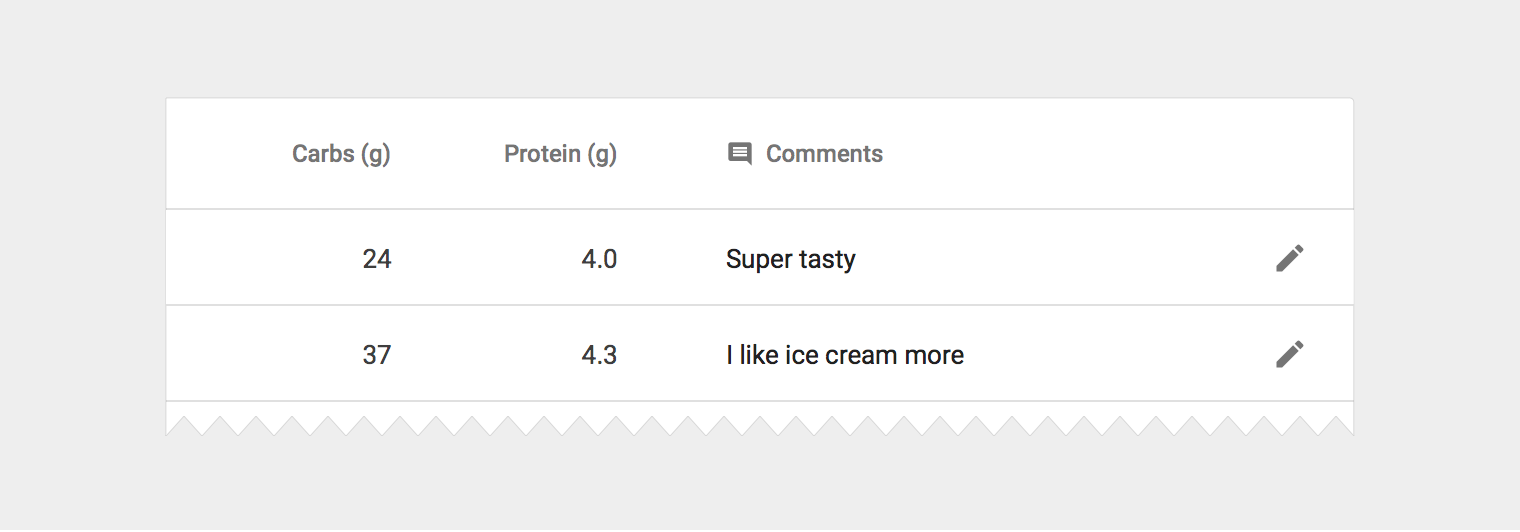This screenshot has height=532, width=1520.
Task: Sort by the Comments column header
Action: tap(824, 154)
